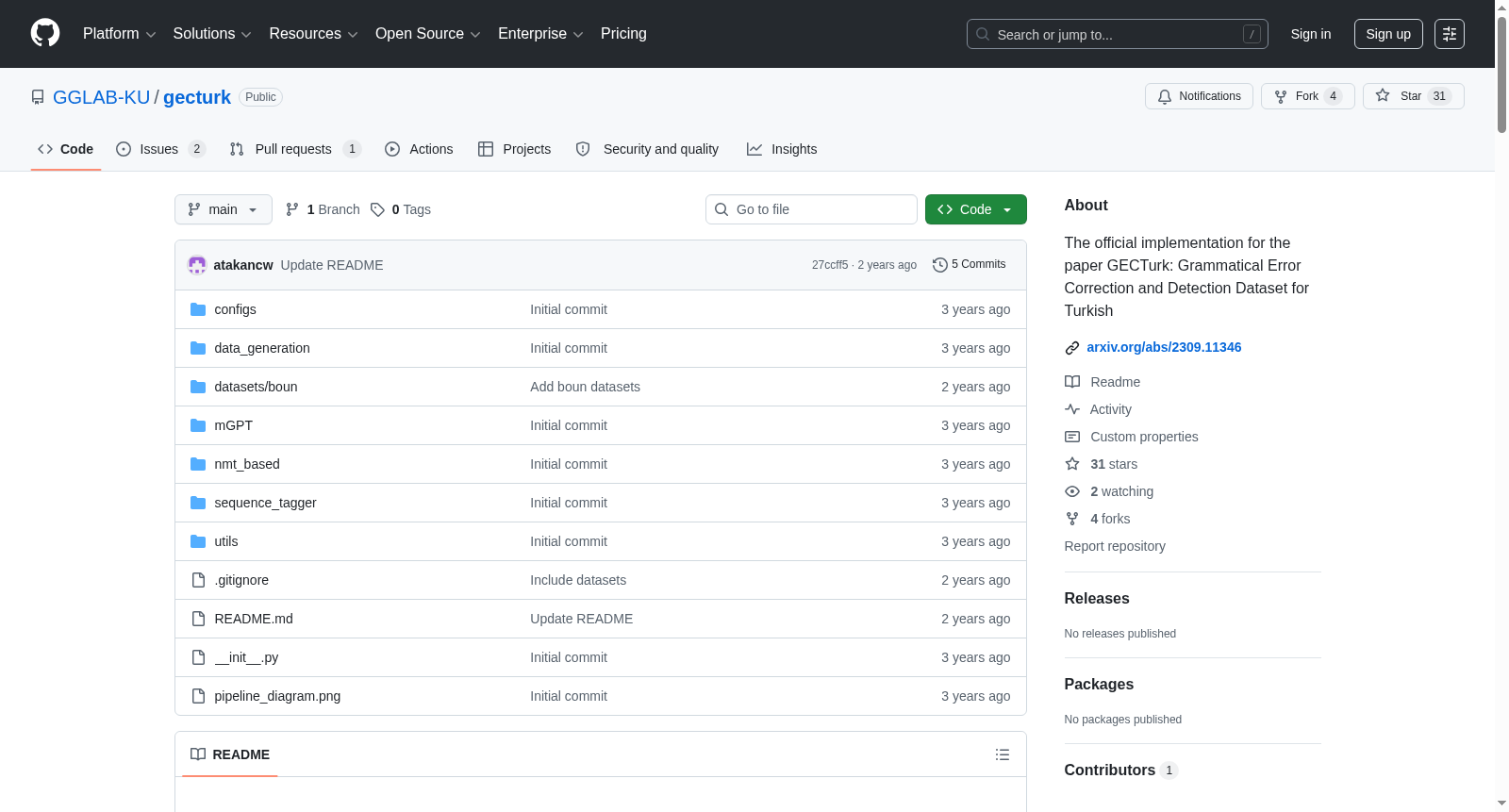Viewport: 1509px width, 812px height.
Task: Open the Contributors section link
Action: (1121, 771)
